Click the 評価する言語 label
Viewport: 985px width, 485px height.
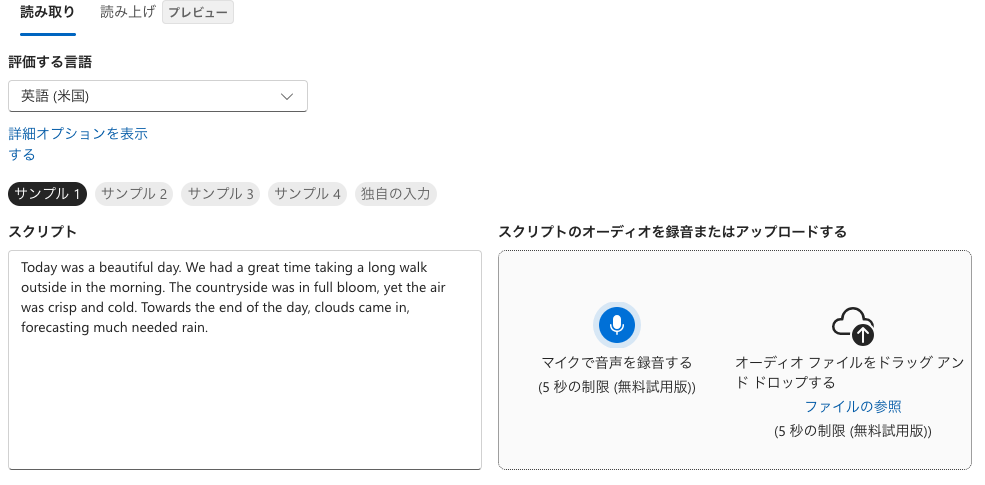[50, 62]
